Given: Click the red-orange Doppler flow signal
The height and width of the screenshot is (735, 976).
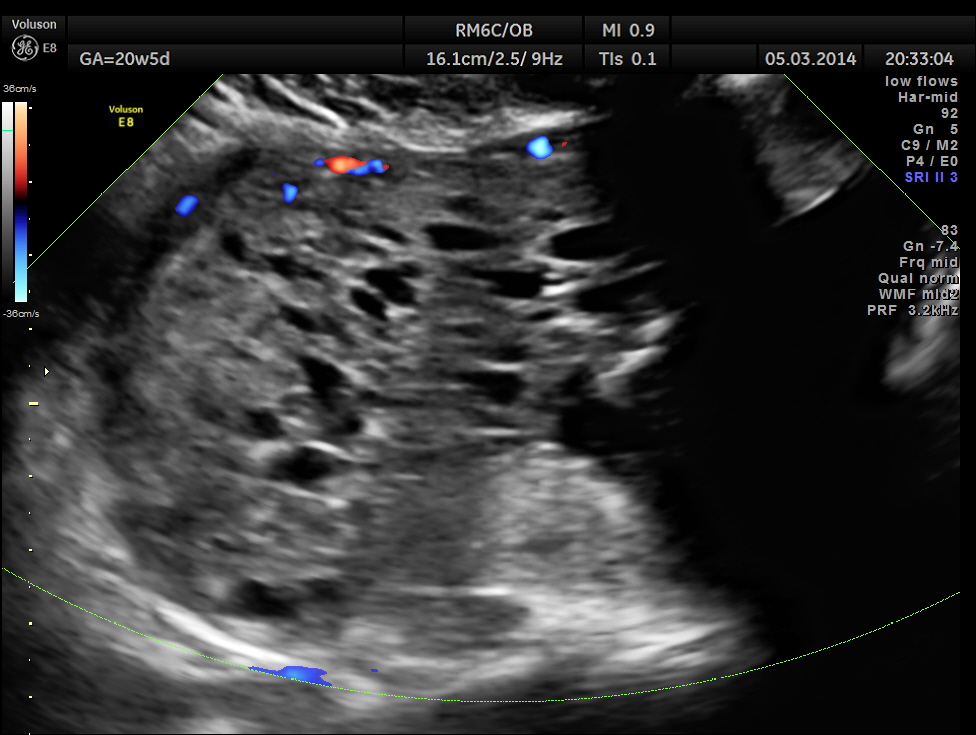Looking at the screenshot, I should tap(345, 163).
